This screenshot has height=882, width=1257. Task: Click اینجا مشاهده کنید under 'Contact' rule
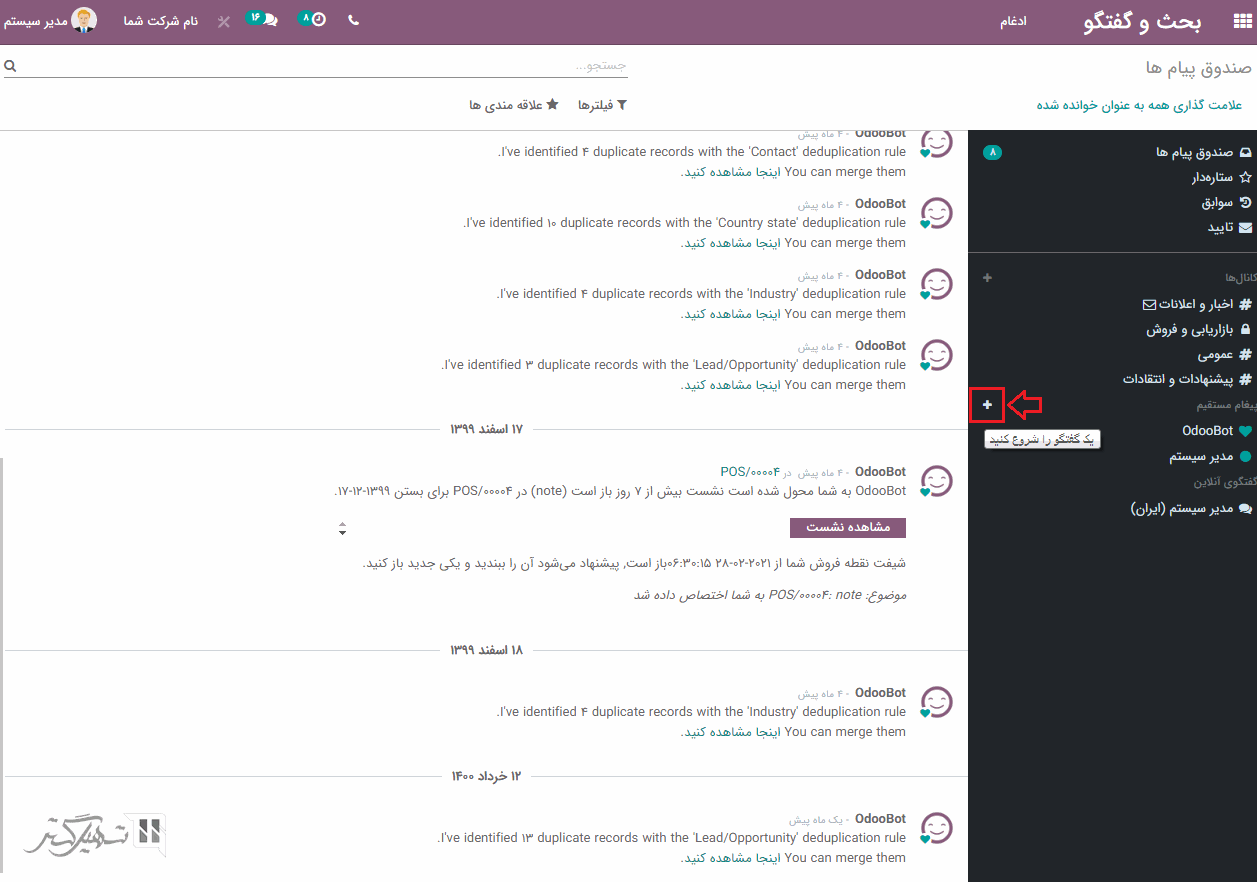(x=730, y=172)
